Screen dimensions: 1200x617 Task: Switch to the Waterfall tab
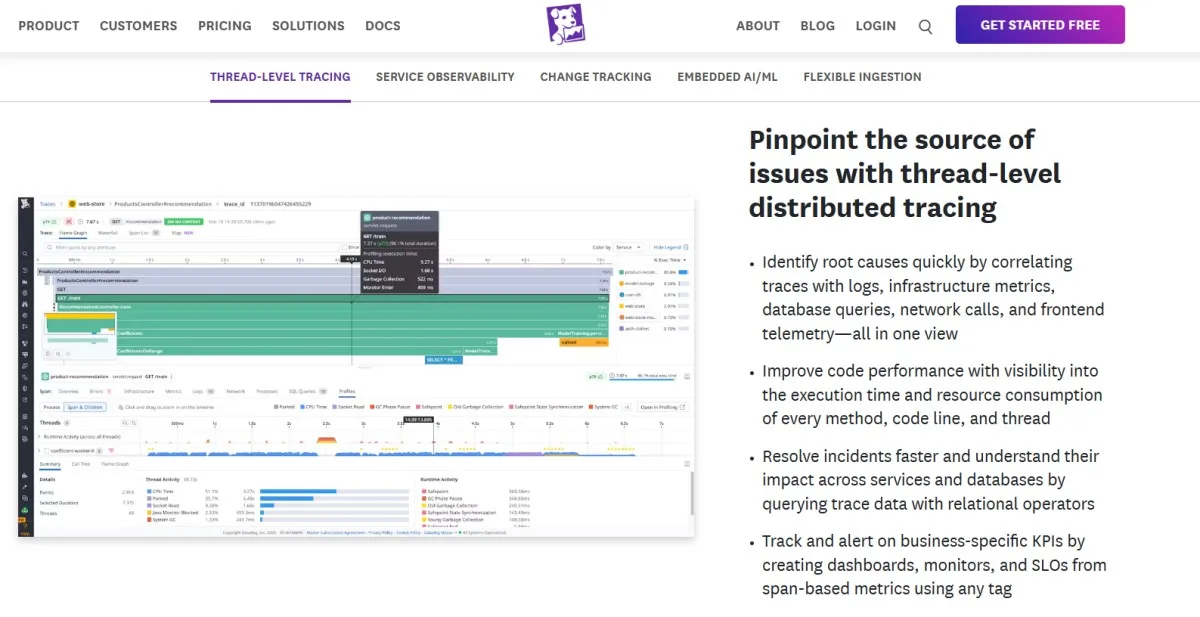tap(110, 234)
